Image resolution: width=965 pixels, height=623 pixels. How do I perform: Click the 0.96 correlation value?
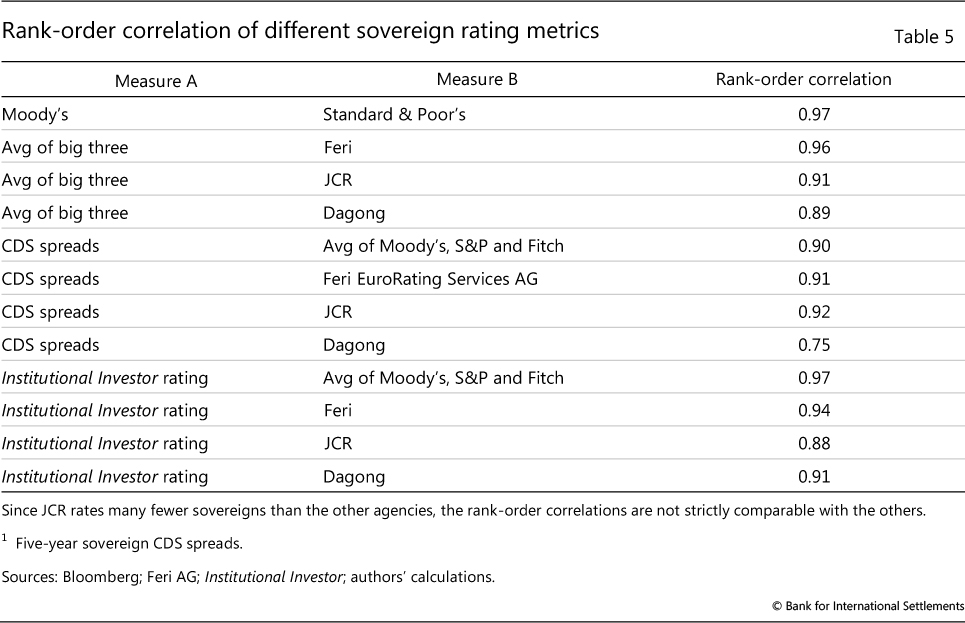coord(815,147)
